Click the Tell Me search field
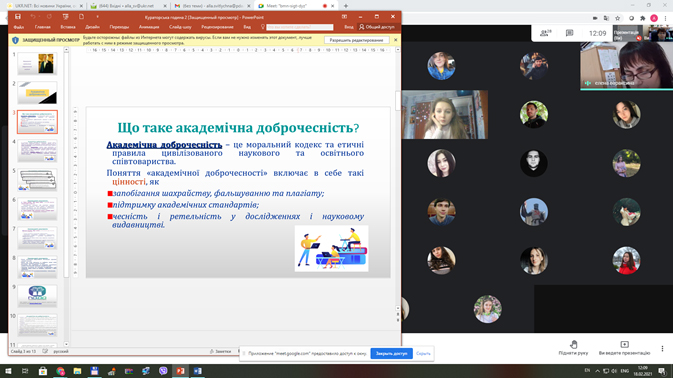Screen dimensions: 673x378 pos(300,27)
